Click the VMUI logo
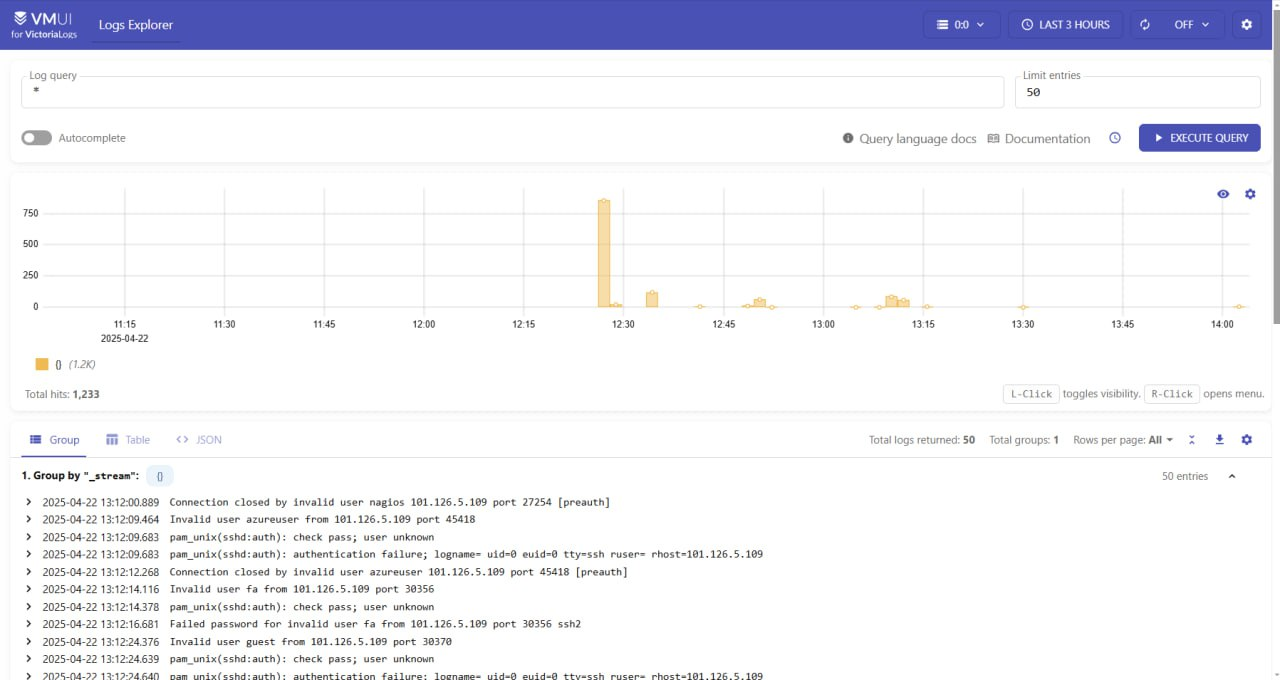The height and width of the screenshot is (680, 1280). (46, 25)
